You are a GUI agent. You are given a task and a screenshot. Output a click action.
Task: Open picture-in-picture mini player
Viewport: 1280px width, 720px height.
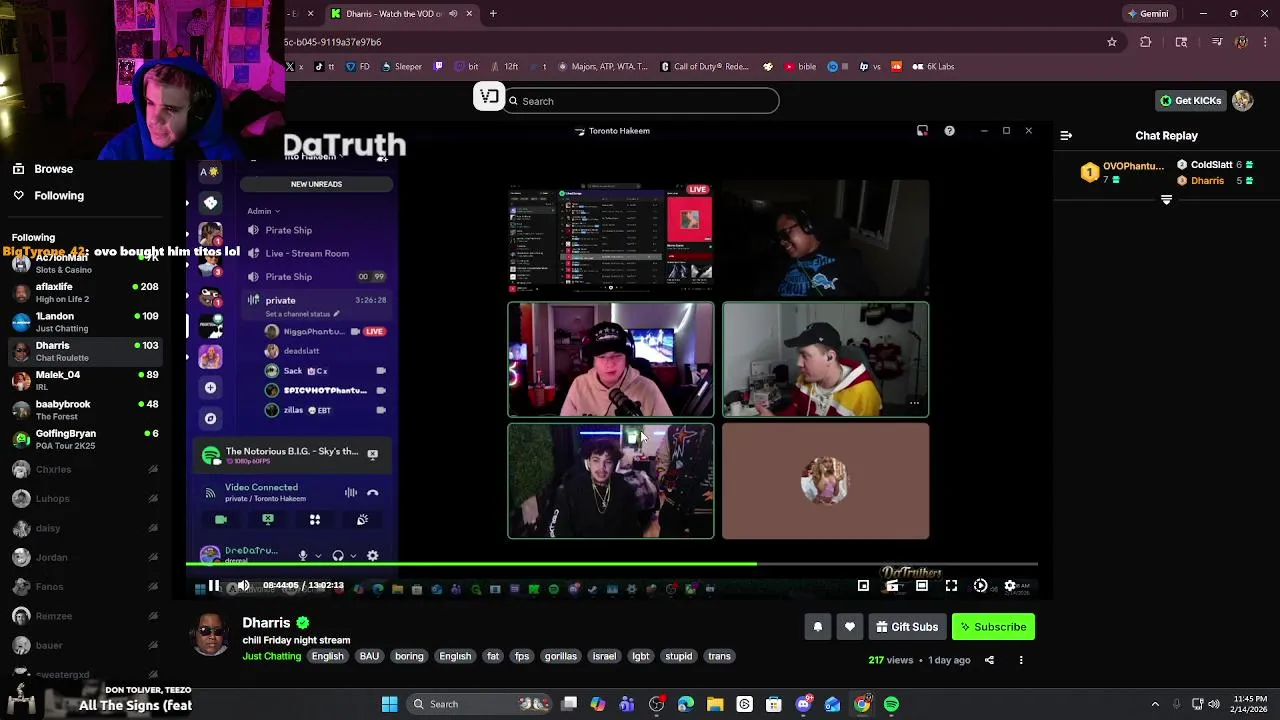tap(863, 586)
